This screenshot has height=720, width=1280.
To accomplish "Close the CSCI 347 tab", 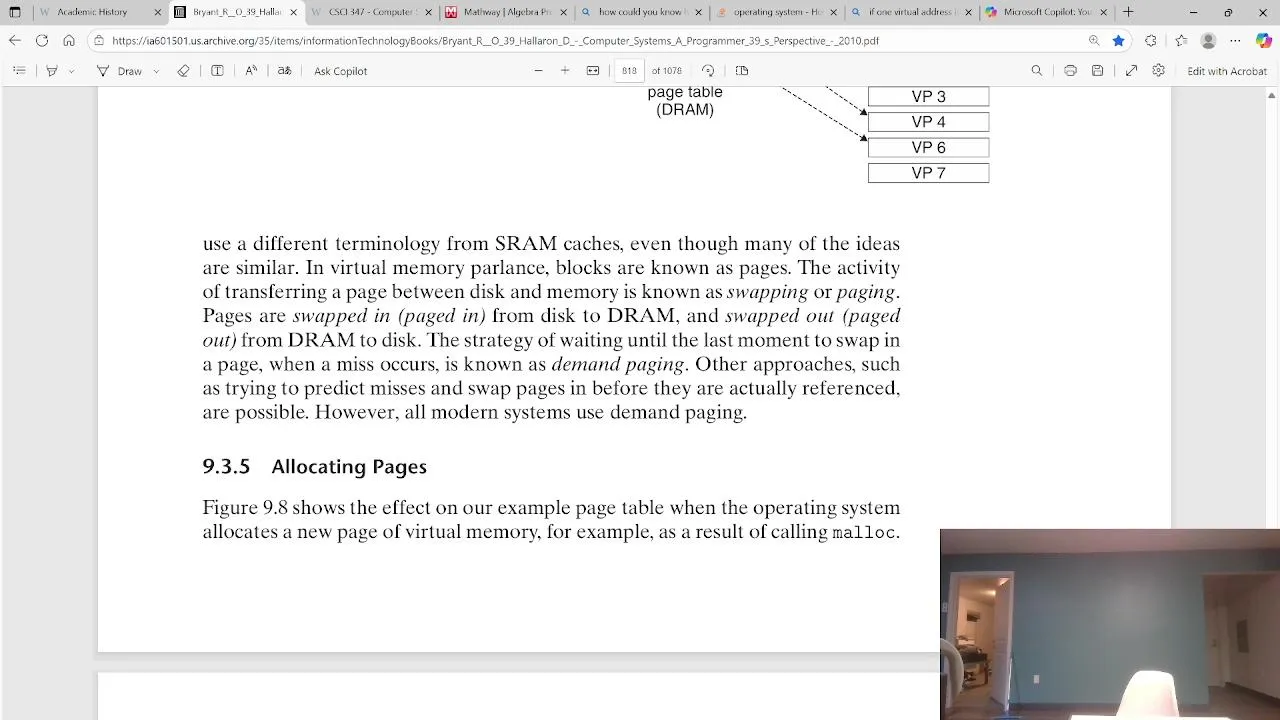I will 428,12.
